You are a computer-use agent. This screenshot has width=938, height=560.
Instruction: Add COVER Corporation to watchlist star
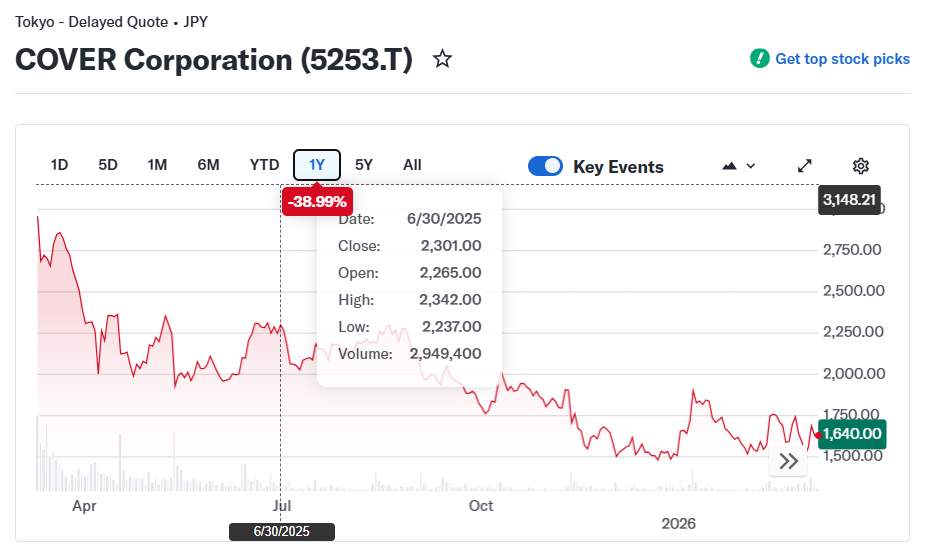pyautogui.click(x=442, y=59)
